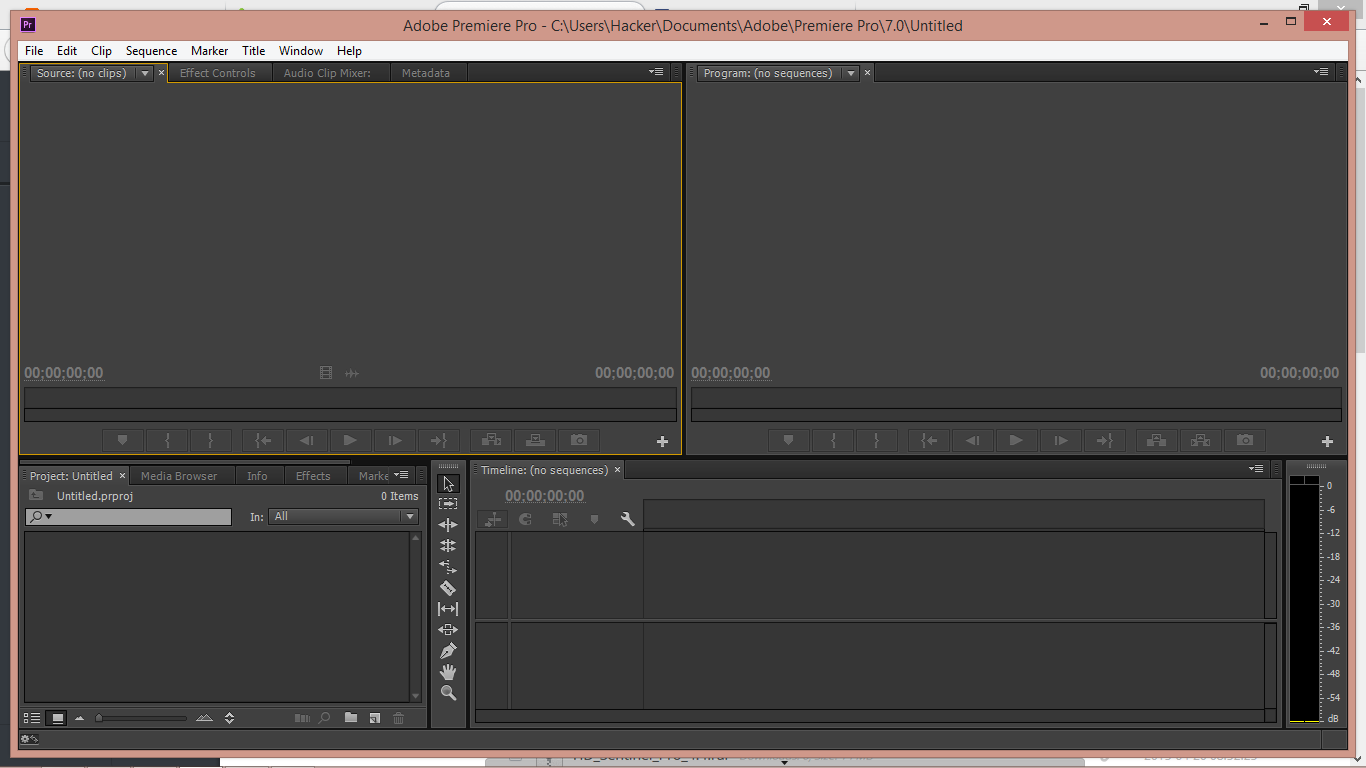
Task: Toggle Linked Selection in Timeline
Action: [560, 519]
